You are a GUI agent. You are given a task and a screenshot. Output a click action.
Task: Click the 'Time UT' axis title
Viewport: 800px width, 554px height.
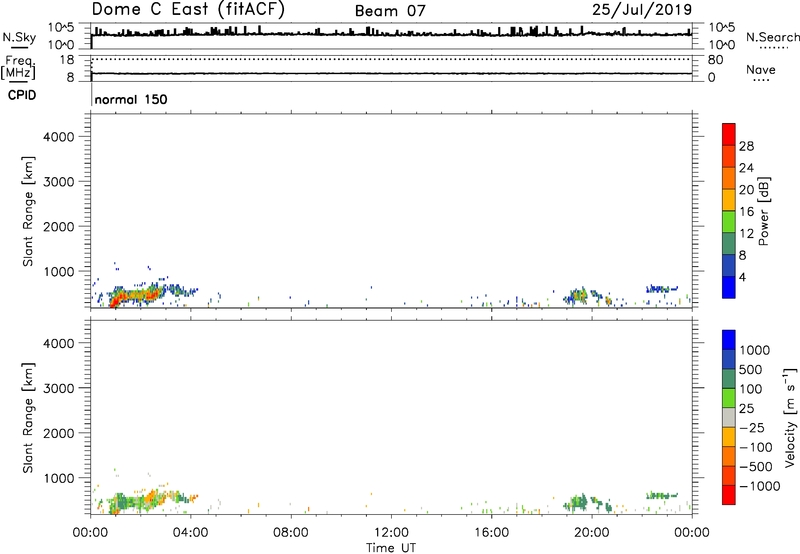coord(391,548)
